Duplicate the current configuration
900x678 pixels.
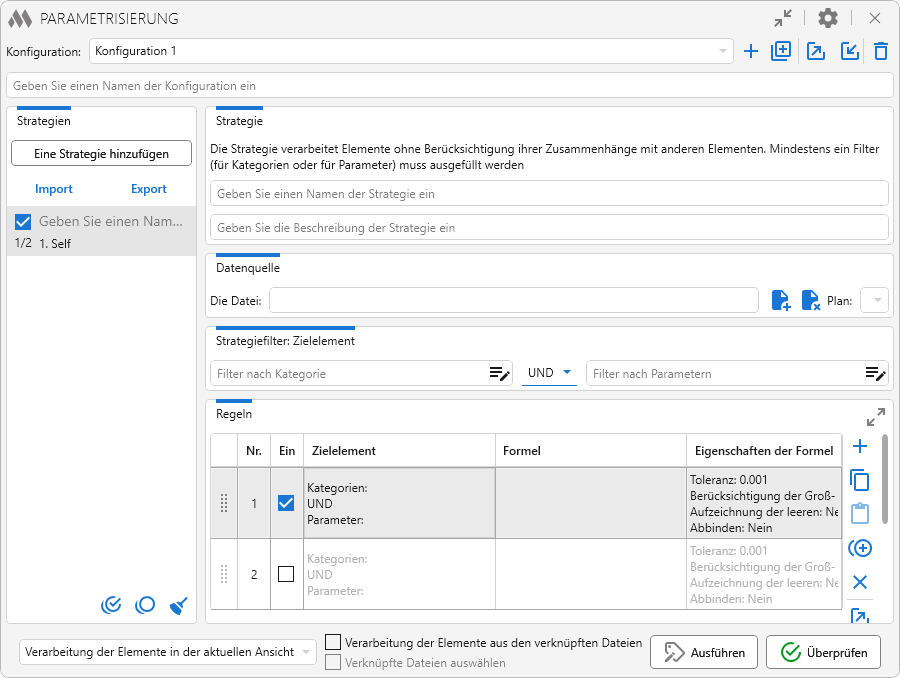click(x=781, y=51)
